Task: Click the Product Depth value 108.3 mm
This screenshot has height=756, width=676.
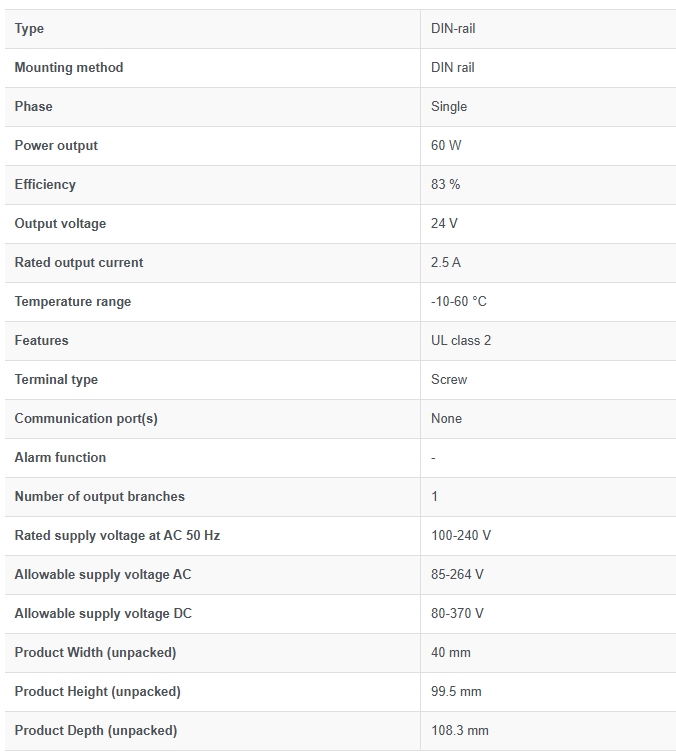Action: tap(460, 730)
